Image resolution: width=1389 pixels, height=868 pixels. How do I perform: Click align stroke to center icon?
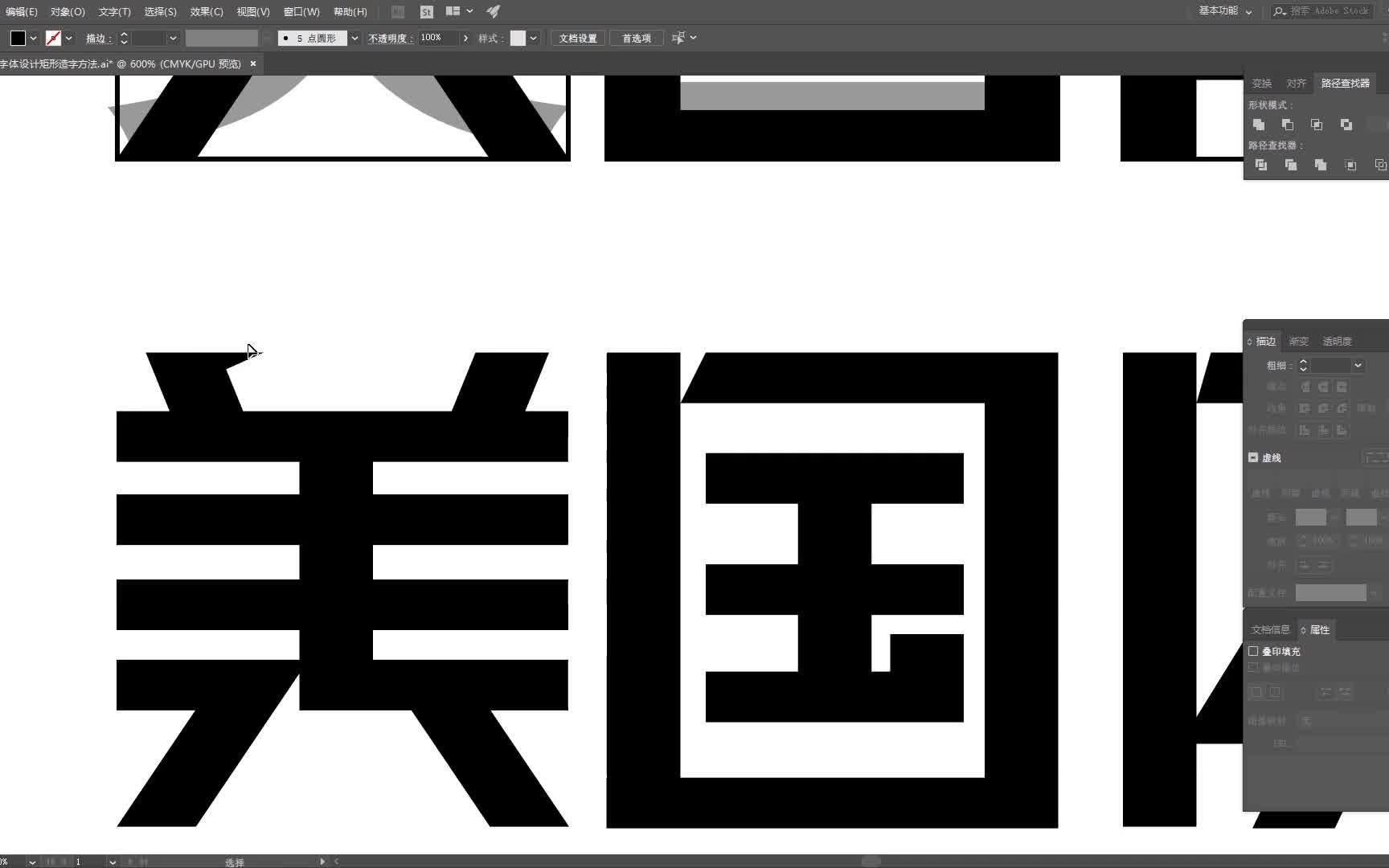(x=1305, y=430)
